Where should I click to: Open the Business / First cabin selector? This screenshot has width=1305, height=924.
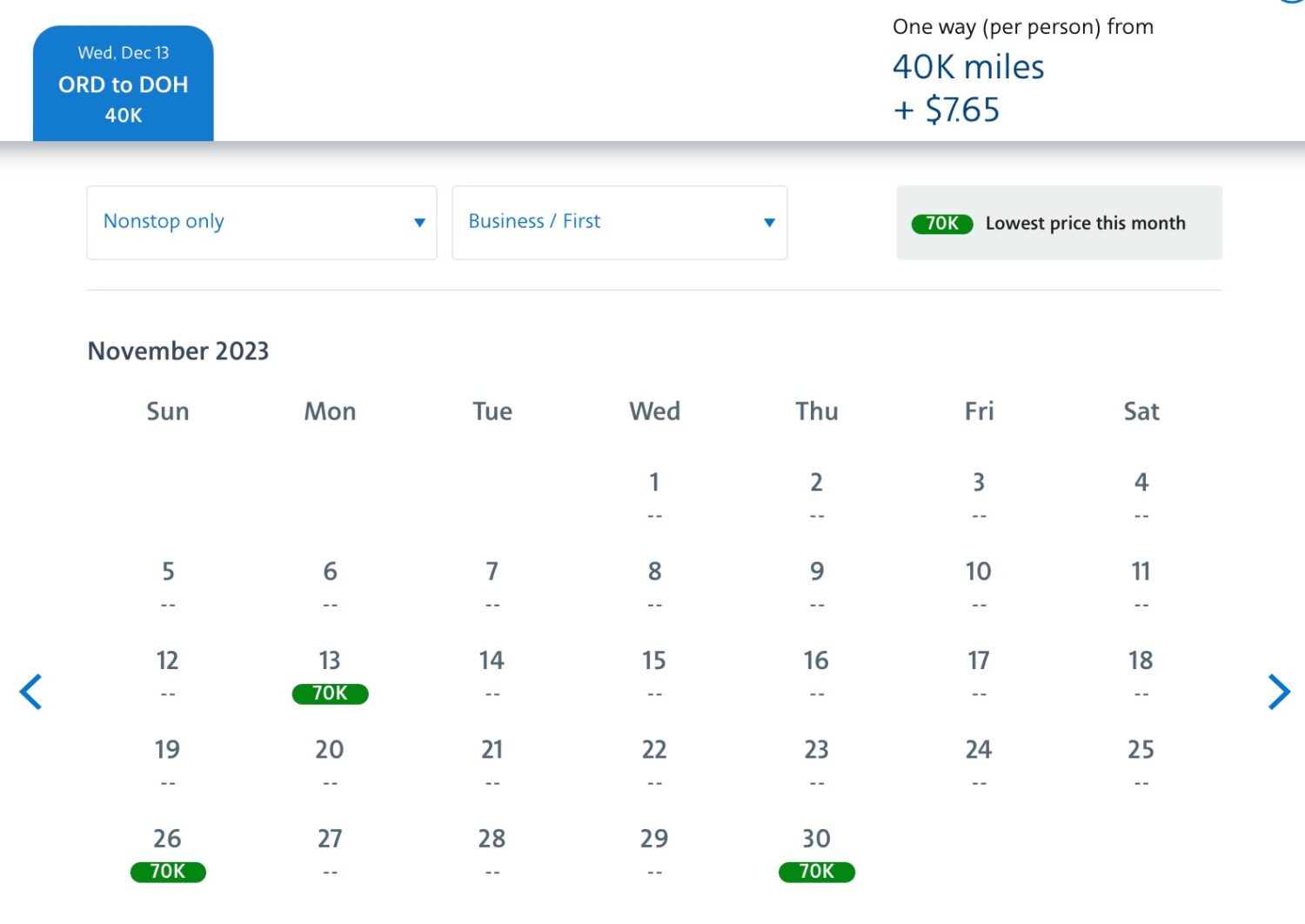[619, 222]
